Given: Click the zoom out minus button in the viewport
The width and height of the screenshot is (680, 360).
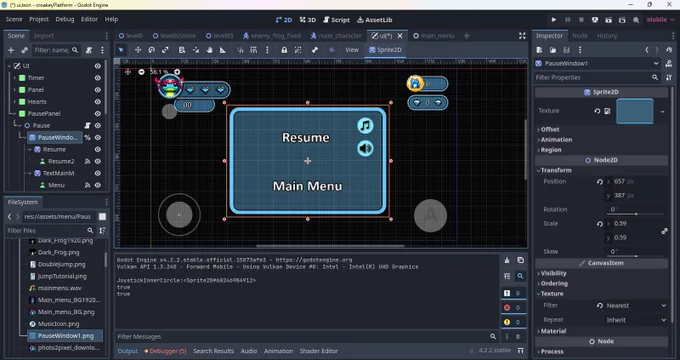Looking at the screenshot, I should tap(141, 72).
